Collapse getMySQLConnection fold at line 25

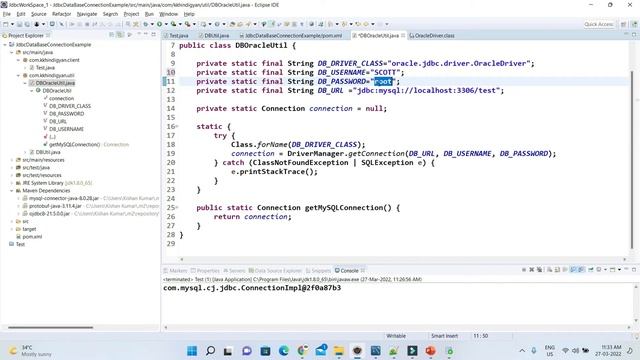tap(177, 207)
